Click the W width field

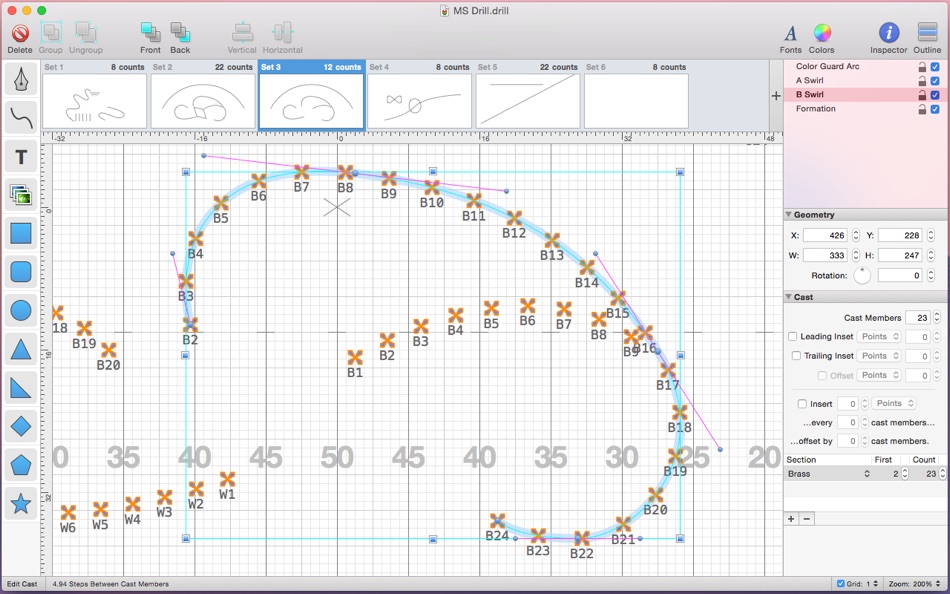[825, 255]
